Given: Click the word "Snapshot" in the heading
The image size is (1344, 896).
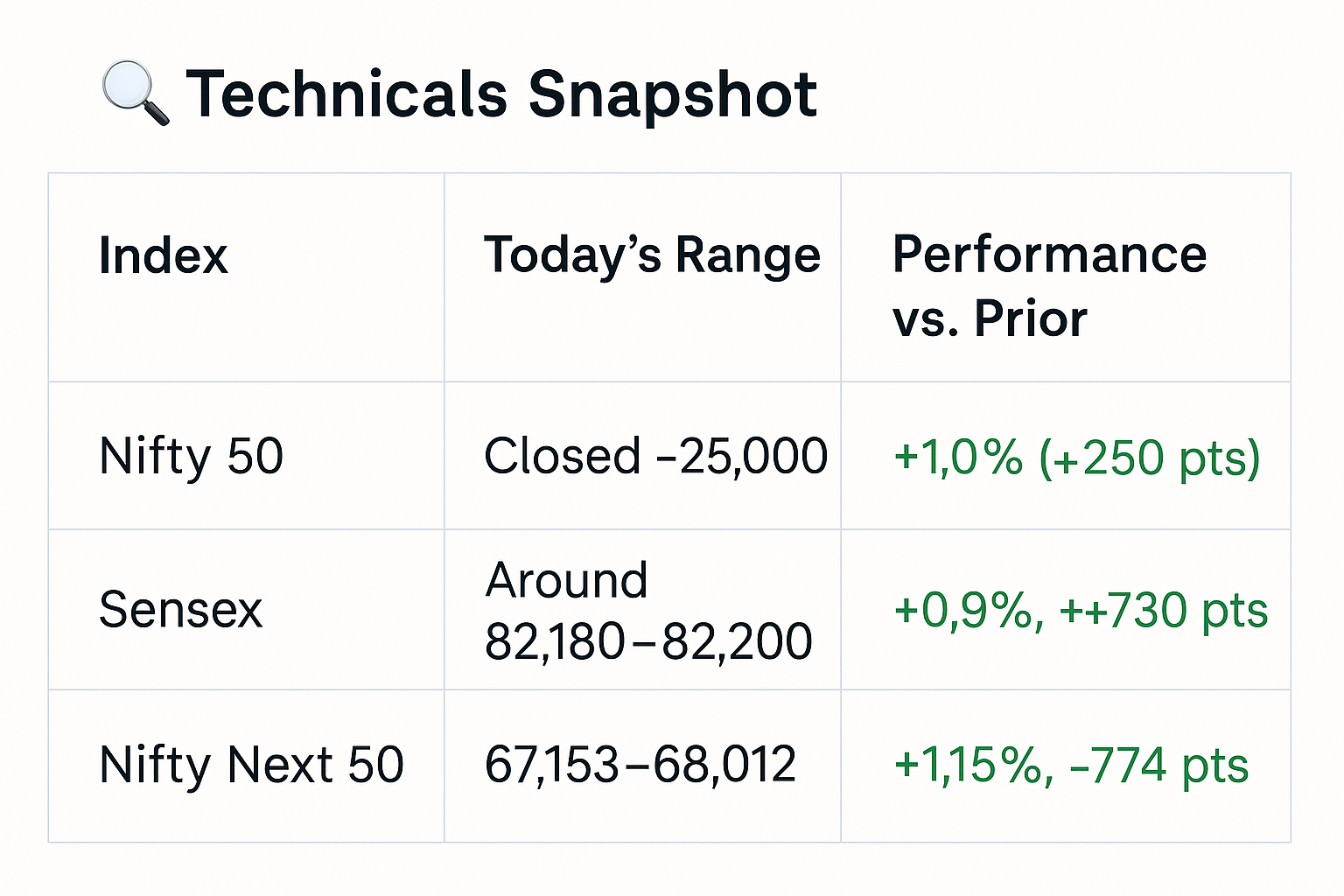Looking at the screenshot, I should (x=672, y=94).
